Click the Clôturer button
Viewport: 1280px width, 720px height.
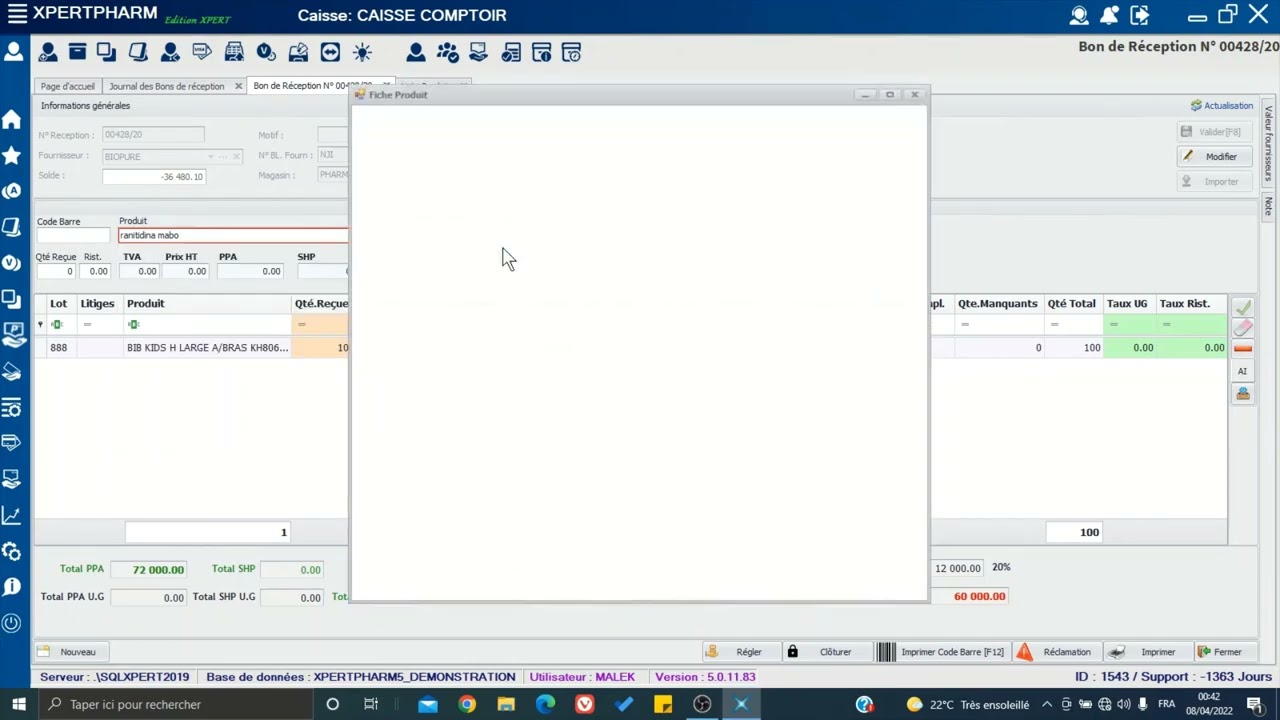click(826, 652)
